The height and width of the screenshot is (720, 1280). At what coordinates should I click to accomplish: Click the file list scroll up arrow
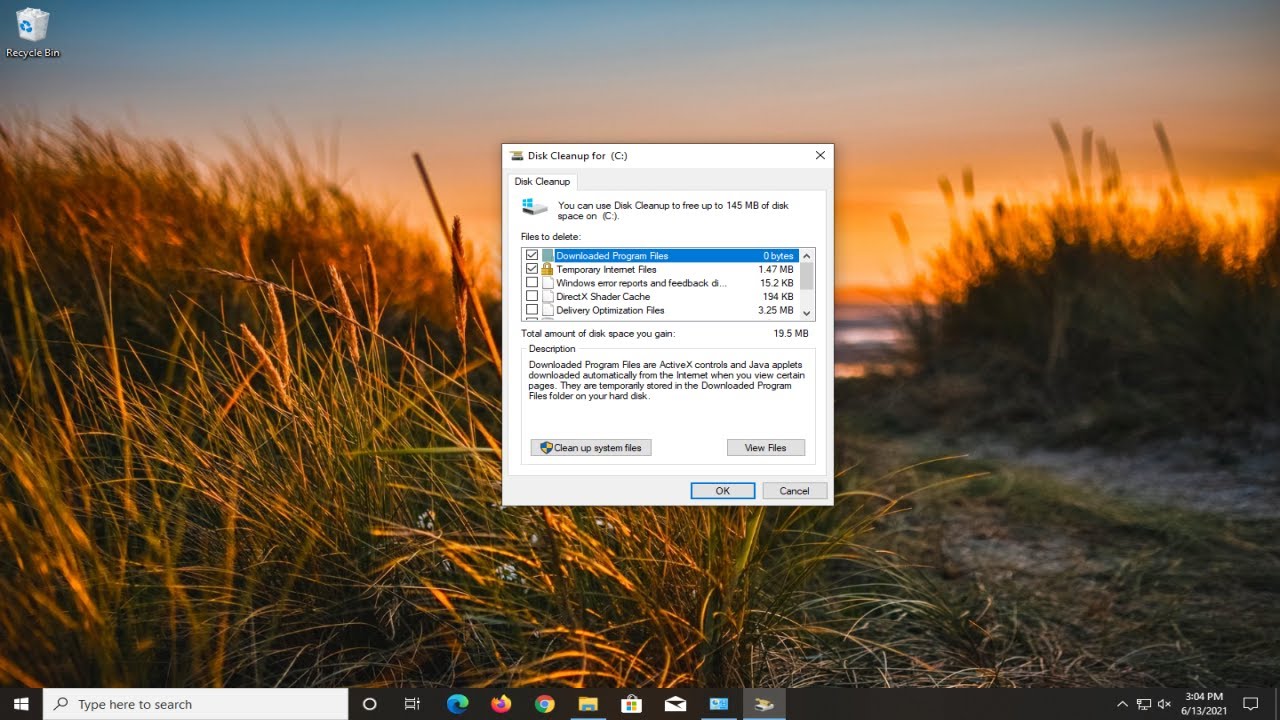[x=807, y=255]
